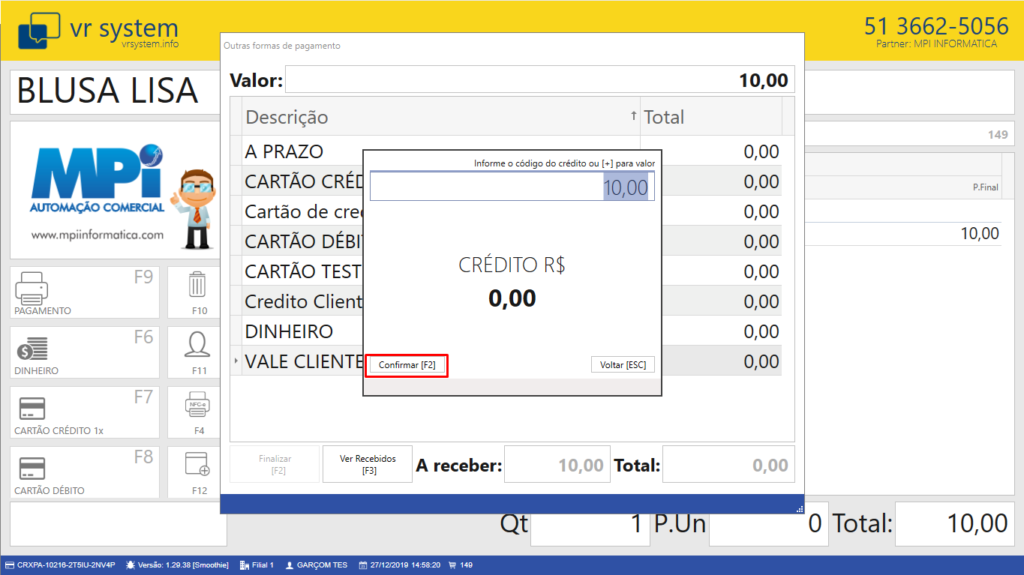Click the MPI Automação Comercial logo

click(97, 192)
